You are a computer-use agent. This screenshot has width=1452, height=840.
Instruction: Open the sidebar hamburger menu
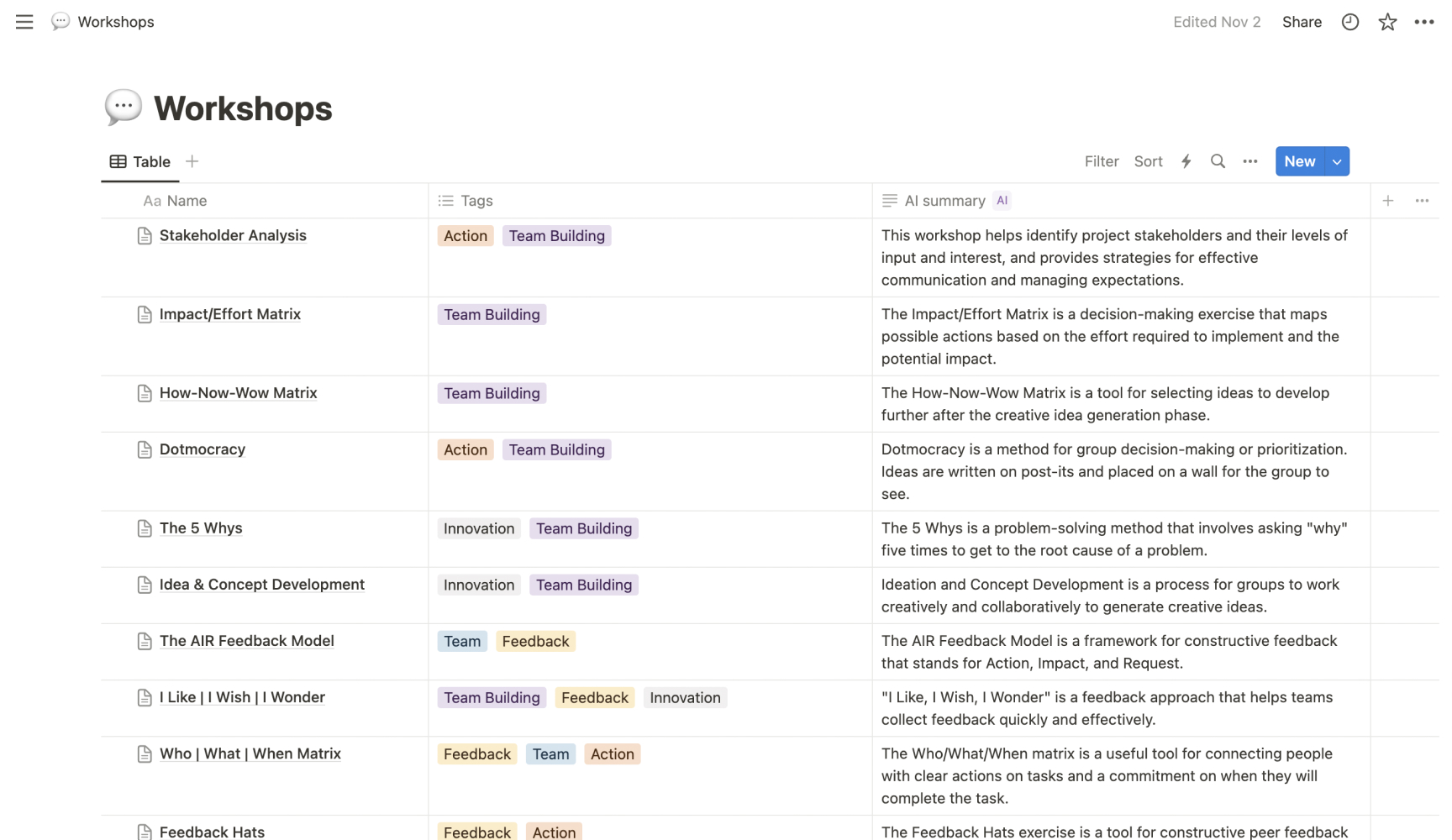[24, 22]
